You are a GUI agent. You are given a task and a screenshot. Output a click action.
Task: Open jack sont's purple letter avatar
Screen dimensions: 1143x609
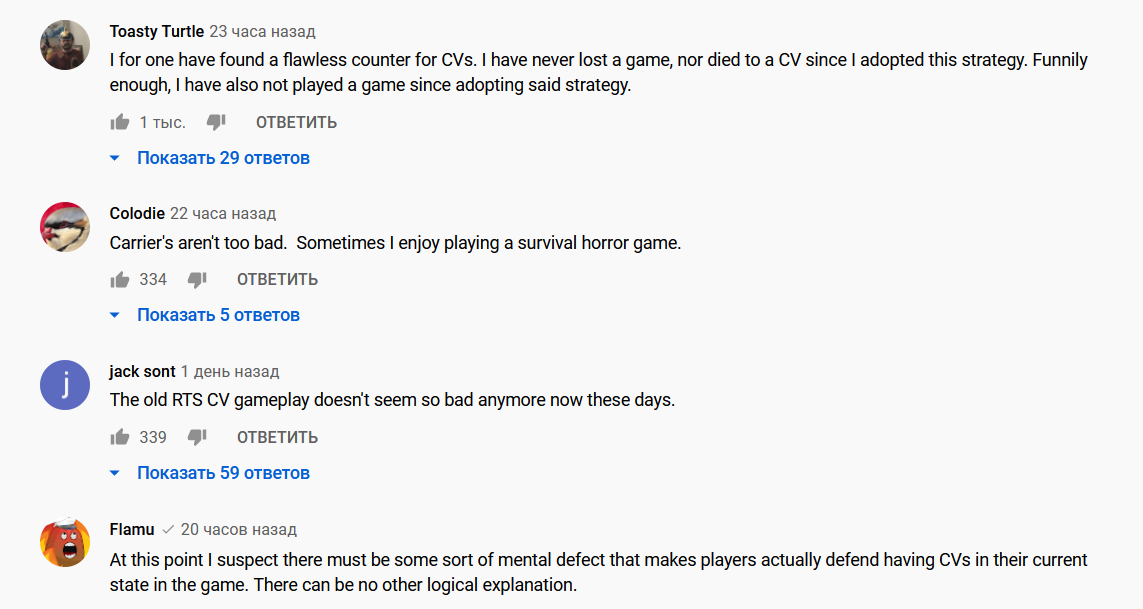tap(65, 385)
